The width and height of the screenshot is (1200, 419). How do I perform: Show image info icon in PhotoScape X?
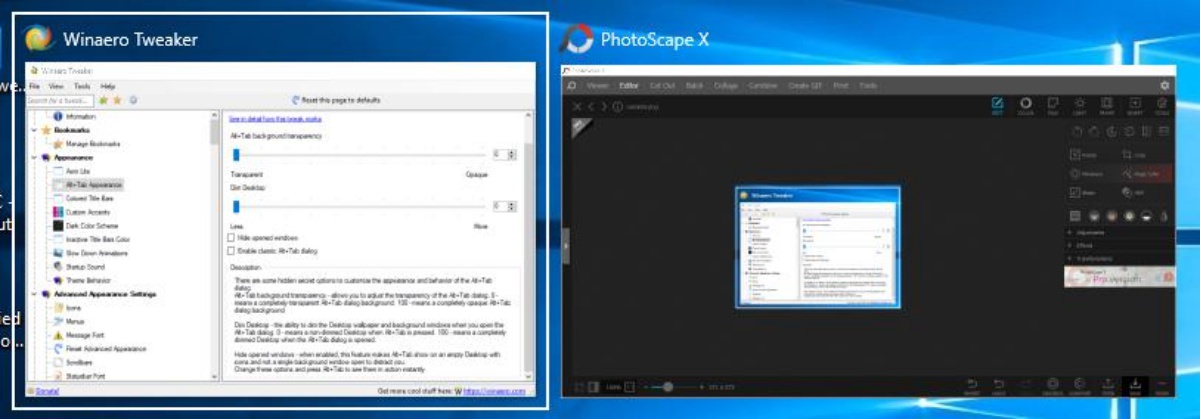point(616,106)
